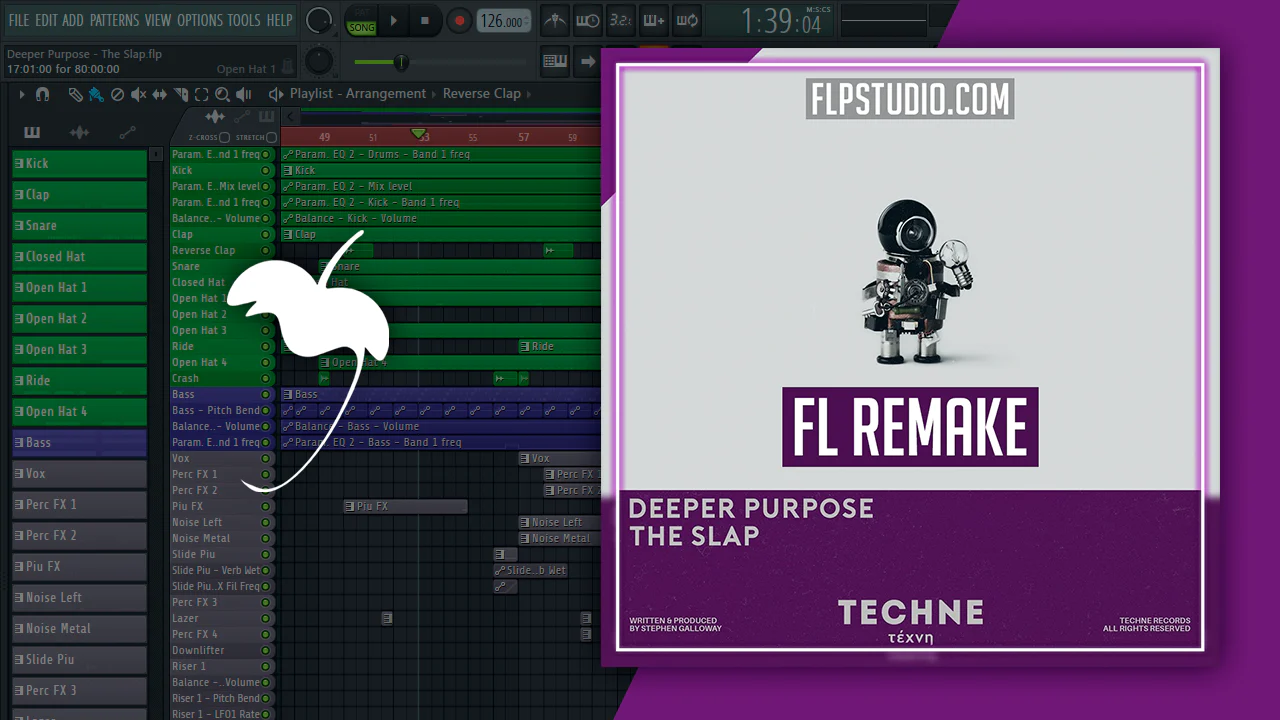The height and width of the screenshot is (720, 1280).
Task: Open the HELP menu
Action: coord(280,20)
